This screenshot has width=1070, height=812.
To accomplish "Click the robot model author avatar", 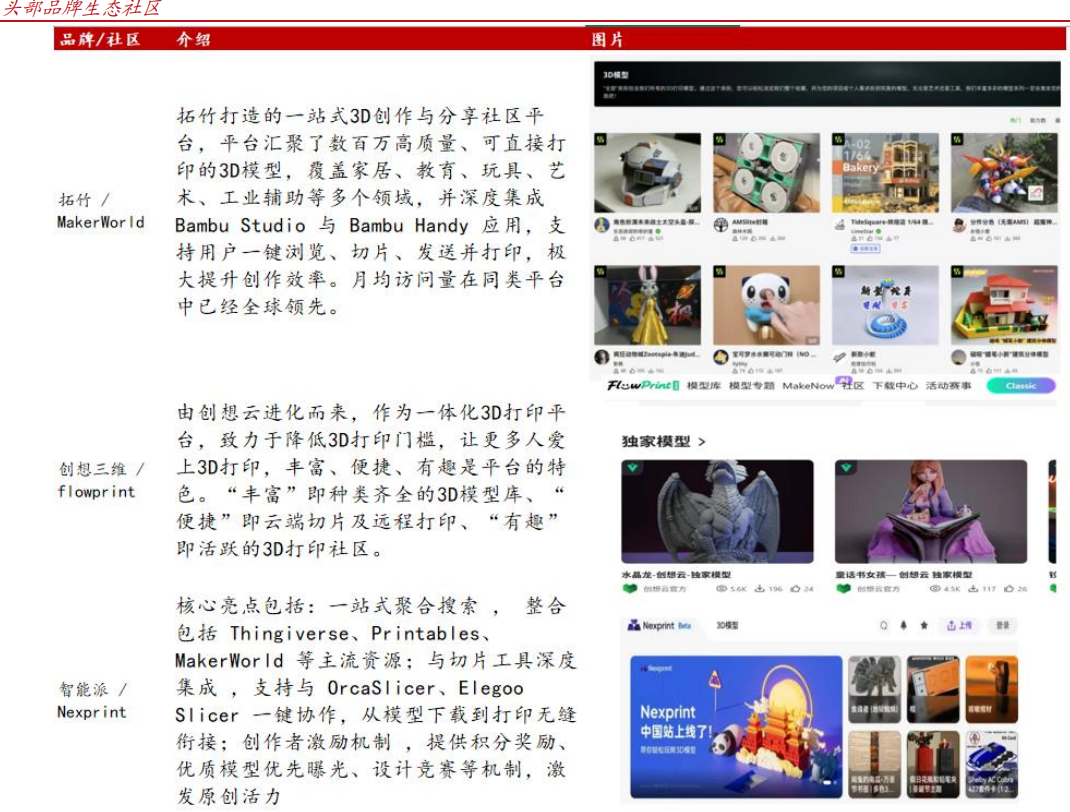I will click(959, 225).
